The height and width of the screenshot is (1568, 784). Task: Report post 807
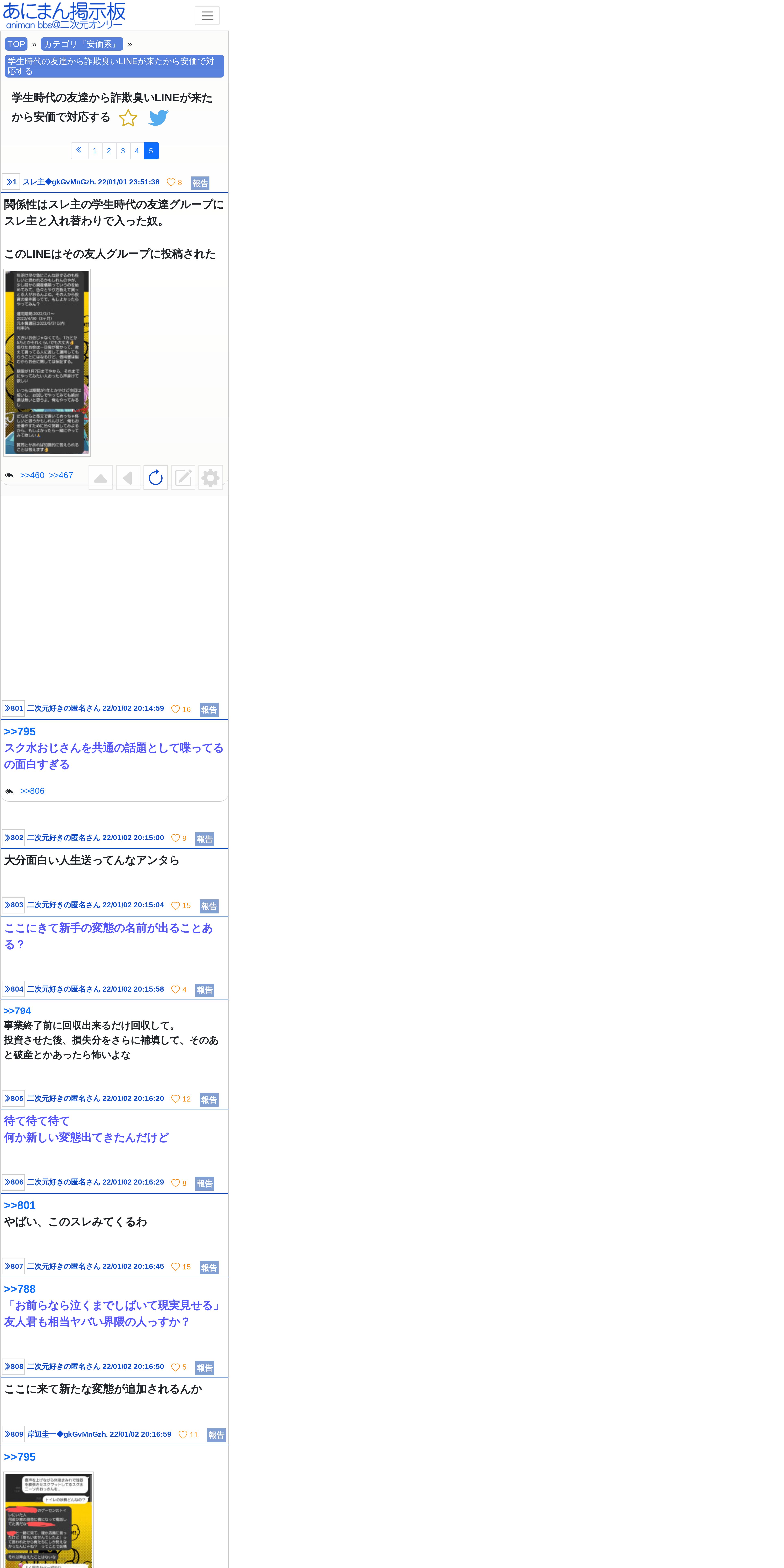[x=209, y=1268]
